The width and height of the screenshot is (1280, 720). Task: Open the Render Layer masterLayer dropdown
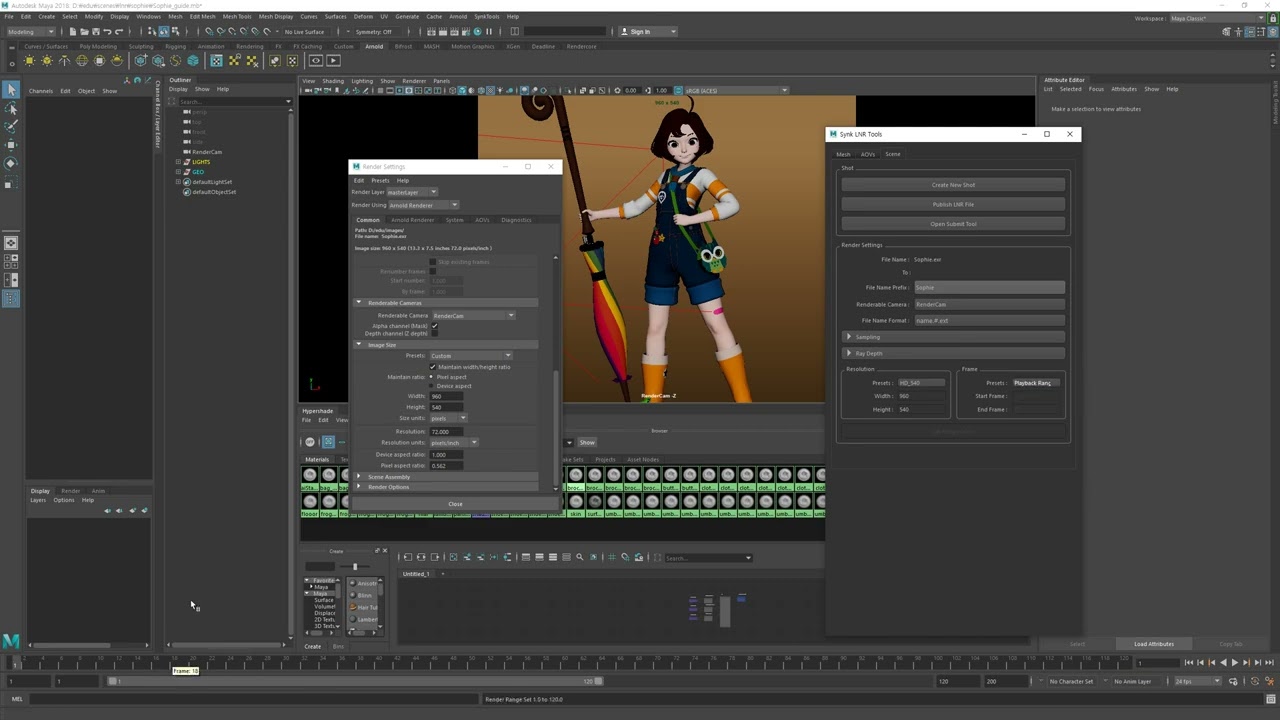click(x=413, y=192)
